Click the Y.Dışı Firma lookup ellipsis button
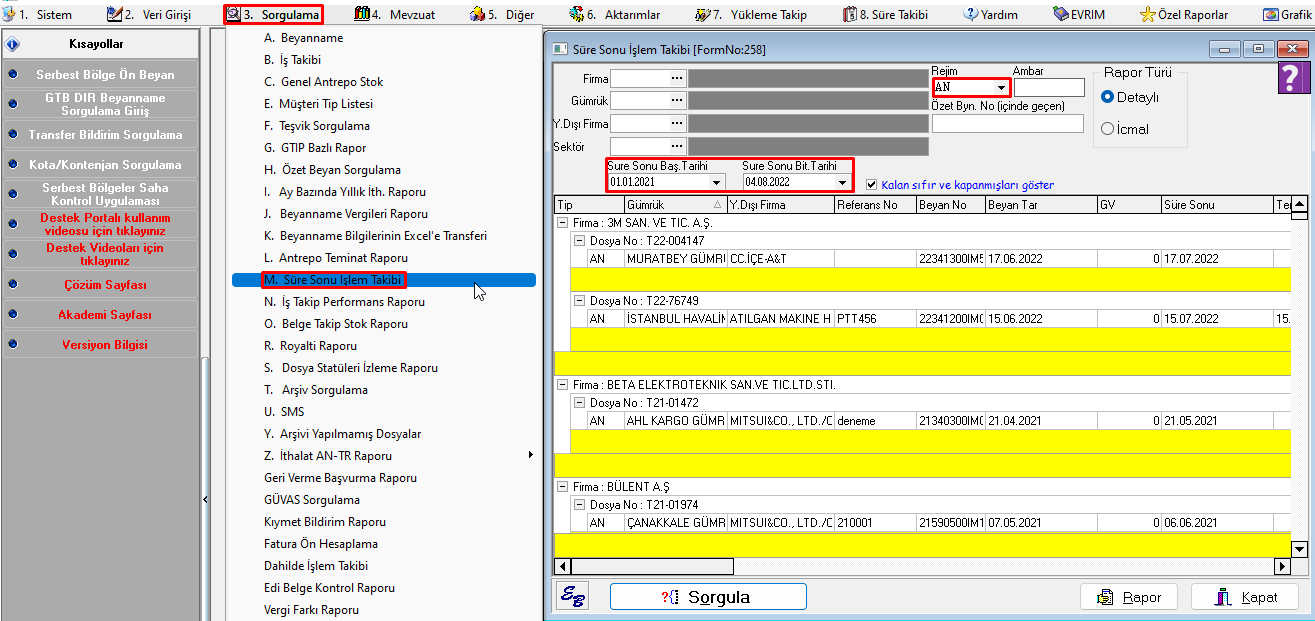Screen dimensions: 1315x621 pyautogui.click(x=677, y=124)
